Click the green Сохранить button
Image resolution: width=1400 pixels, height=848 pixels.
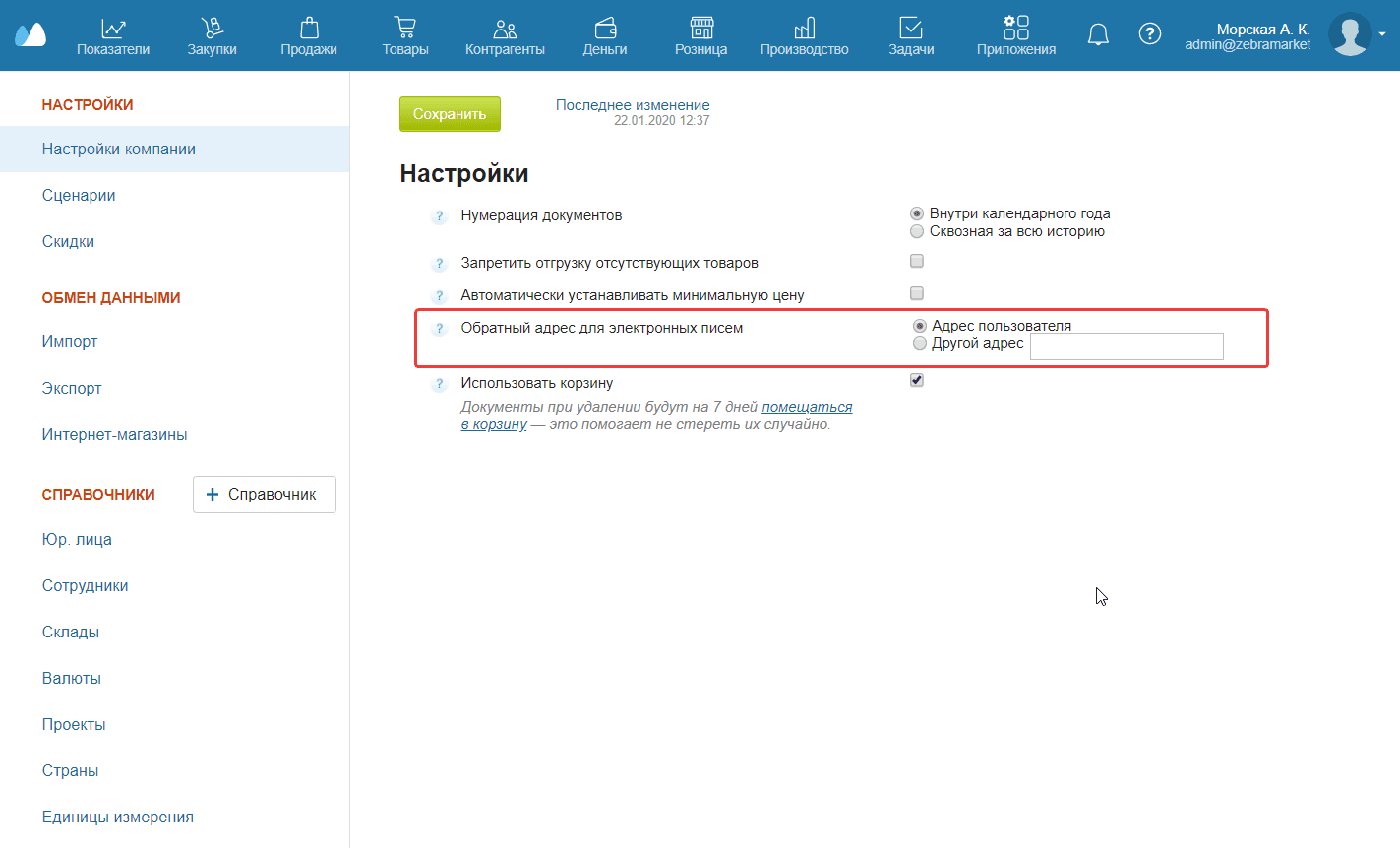450,114
